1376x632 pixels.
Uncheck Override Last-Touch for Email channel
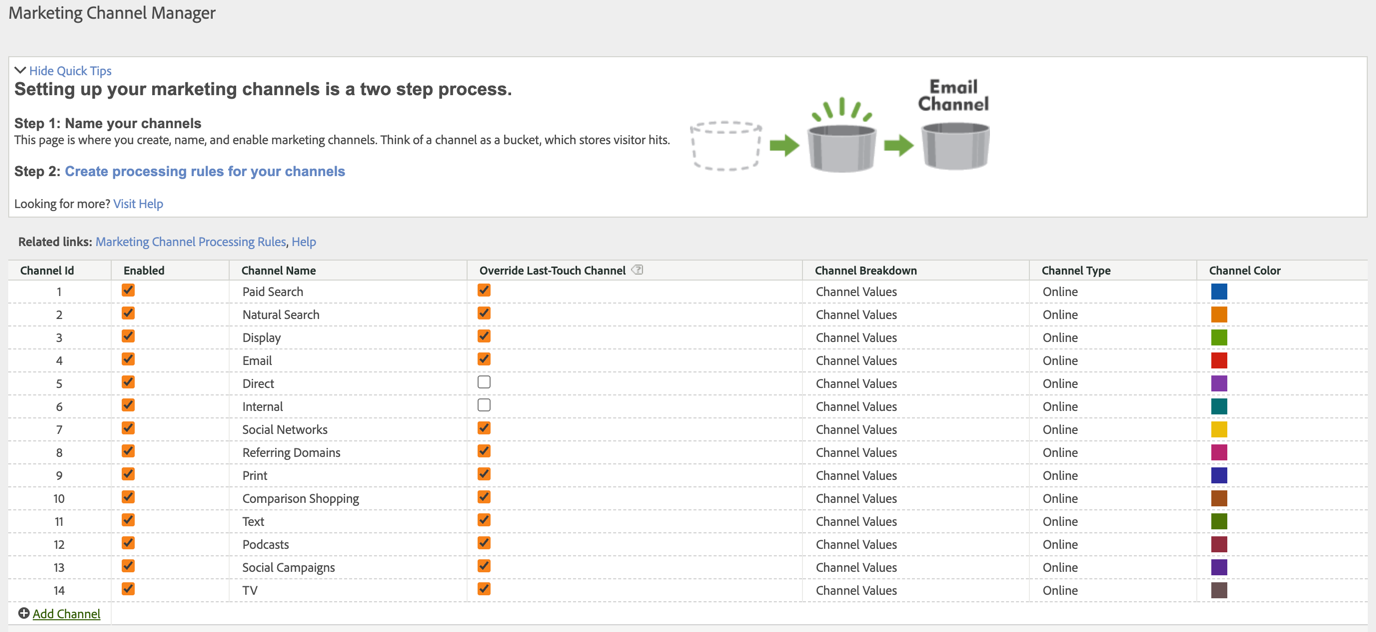point(484,360)
